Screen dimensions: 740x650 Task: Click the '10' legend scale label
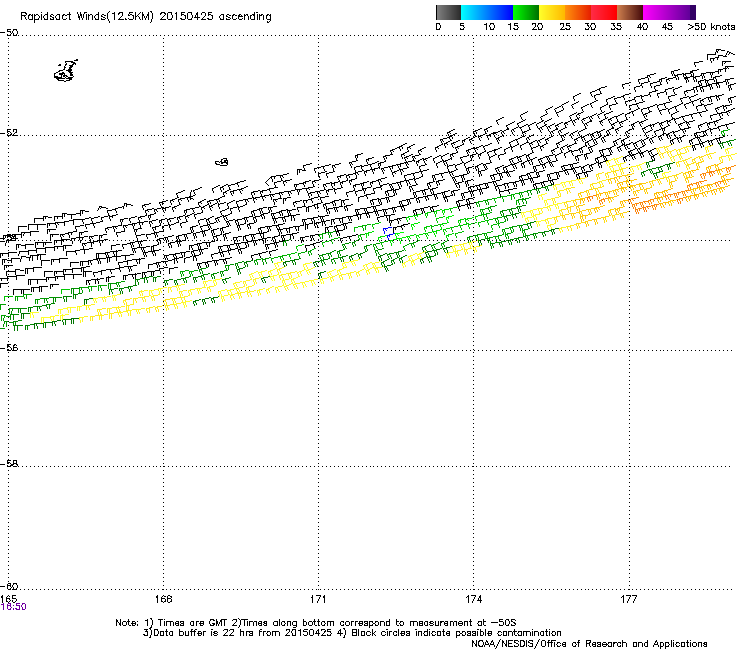[x=489, y=27]
